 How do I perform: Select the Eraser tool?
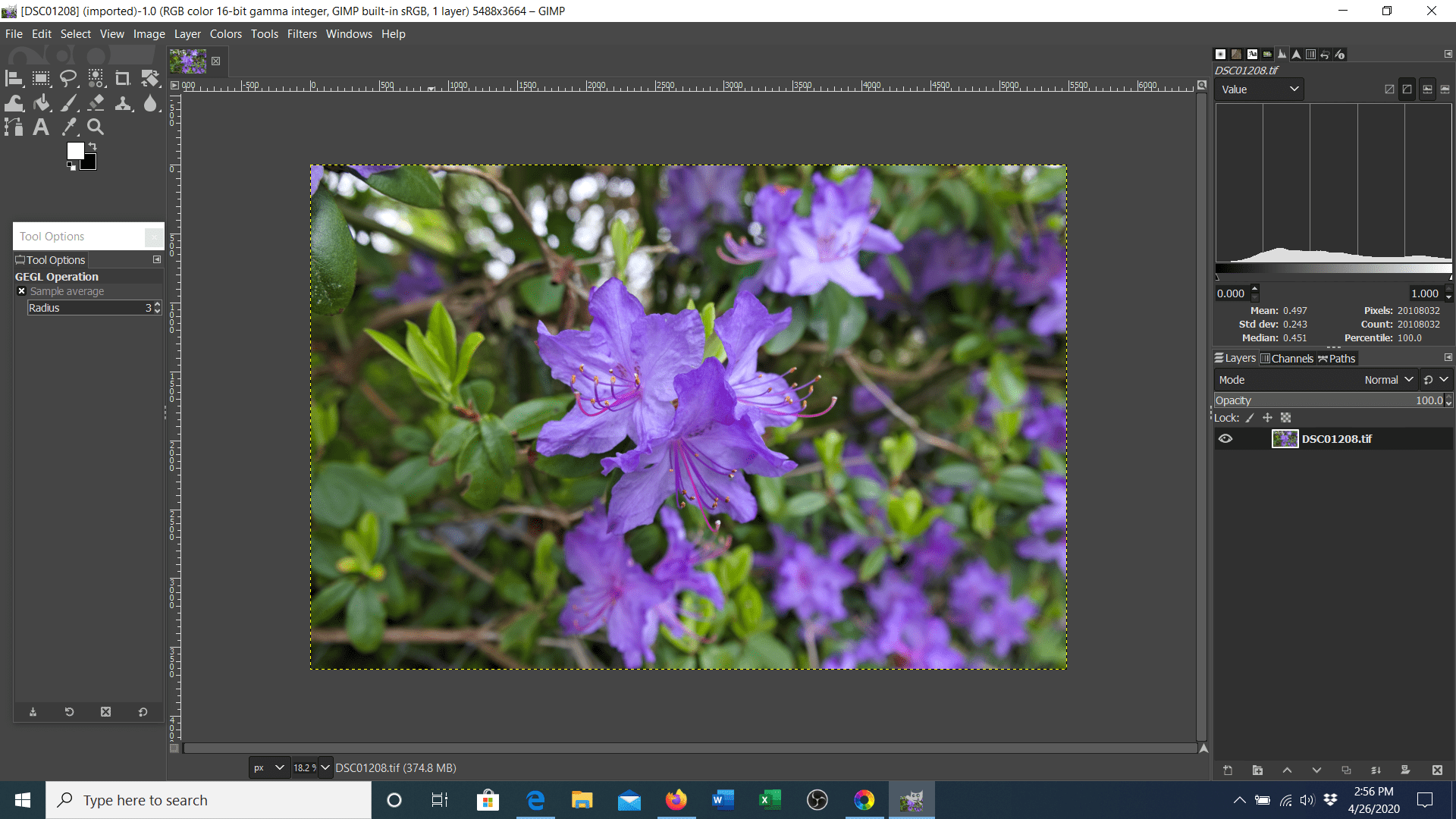point(96,103)
